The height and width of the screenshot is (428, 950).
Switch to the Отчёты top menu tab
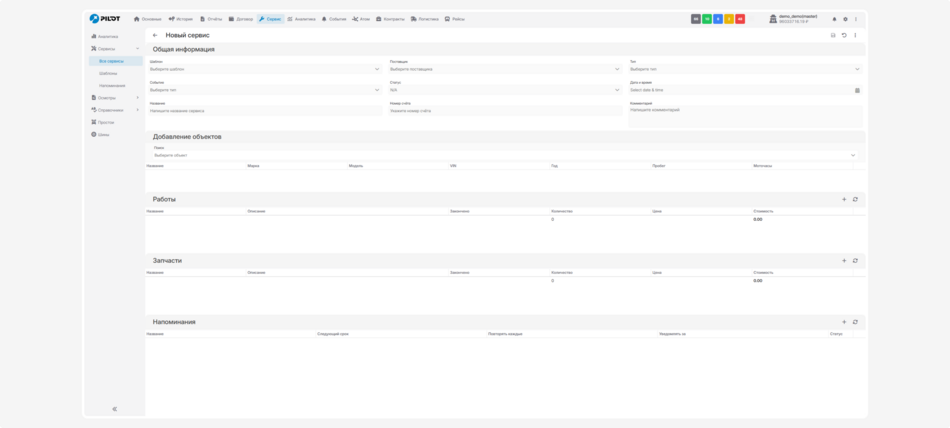211,19
